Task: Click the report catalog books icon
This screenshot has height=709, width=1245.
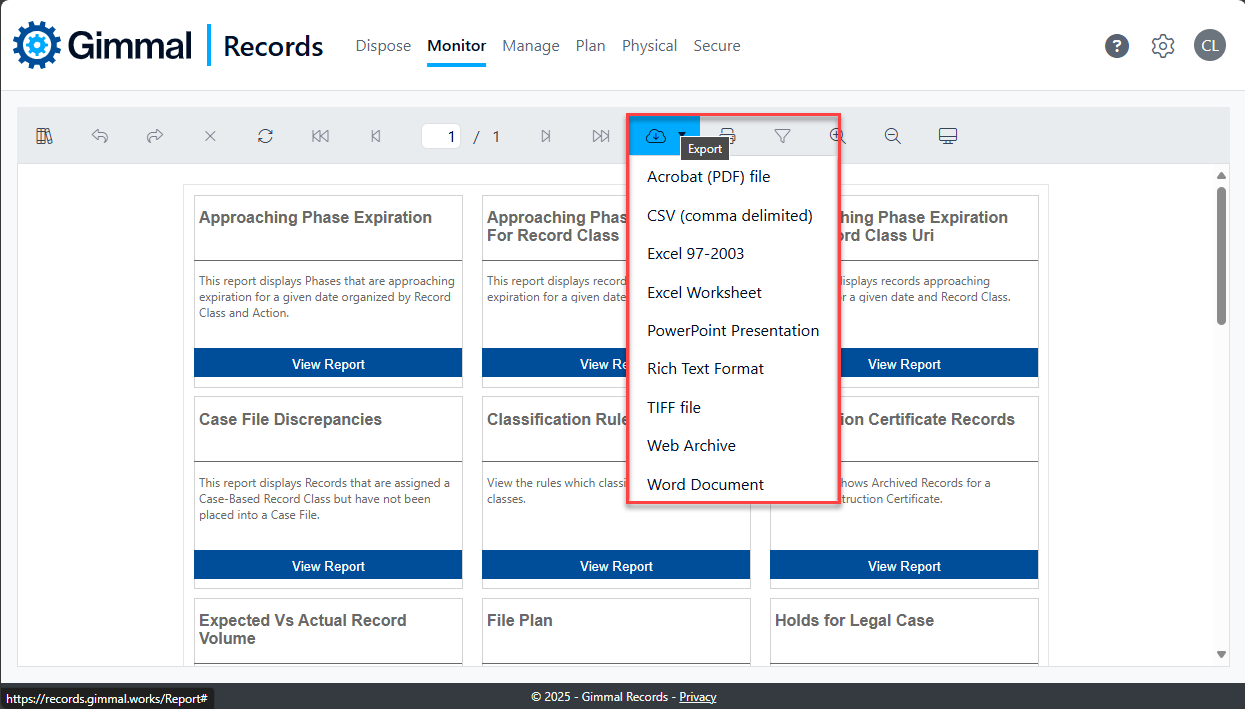Action: pyautogui.click(x=44, y=136)
